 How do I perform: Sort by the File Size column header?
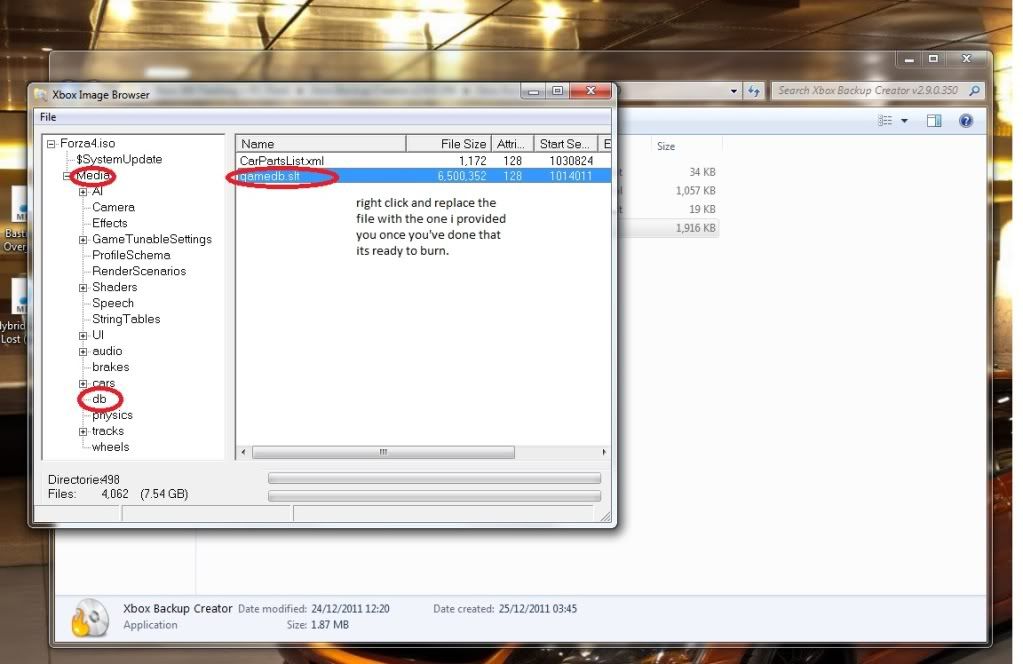(x=448, y=143)
